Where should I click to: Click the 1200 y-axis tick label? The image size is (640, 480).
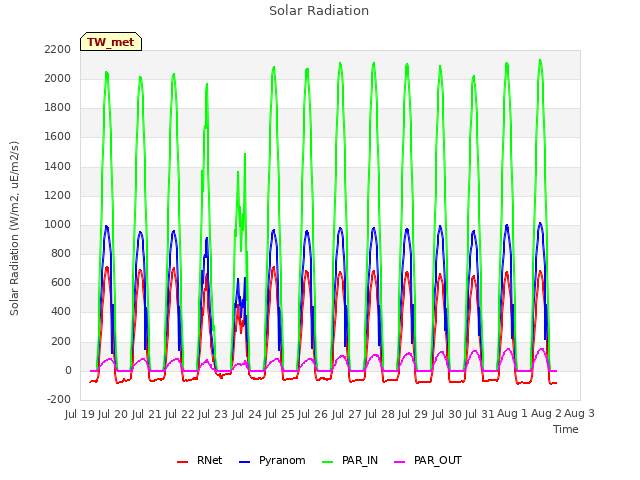(58, 195)
